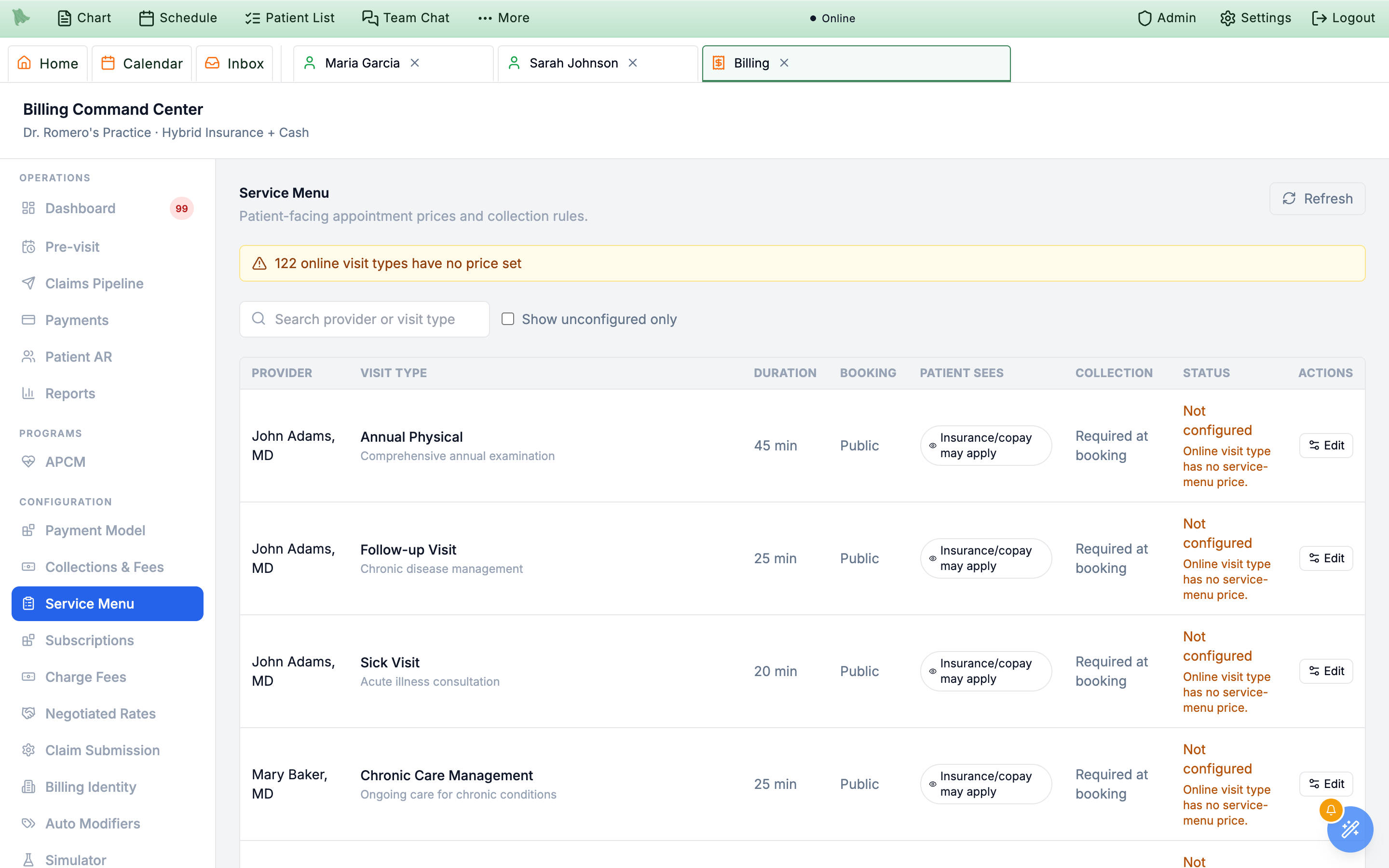
Task: Open Auto Modifiers
Action: [108, 824]
